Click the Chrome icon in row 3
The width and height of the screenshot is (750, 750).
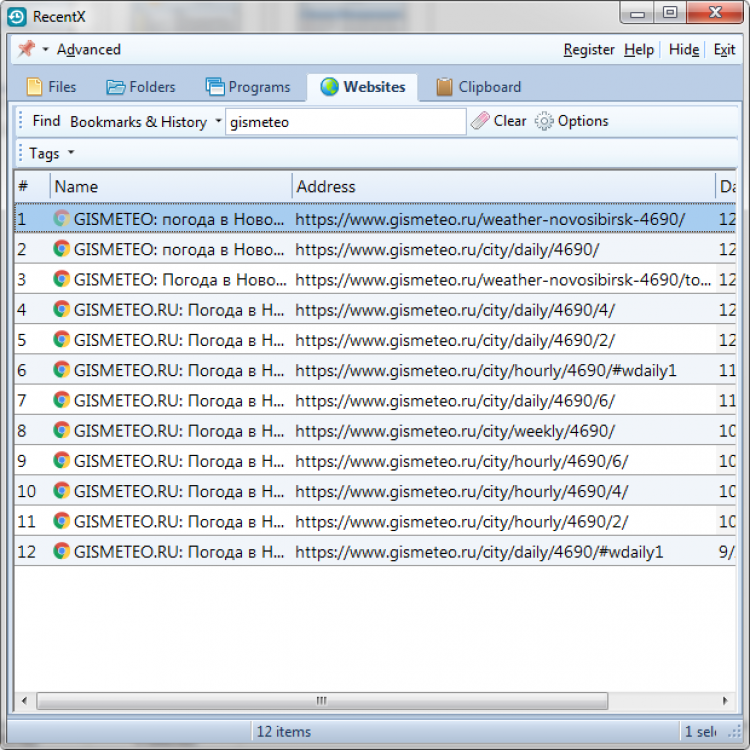(61, 279)
